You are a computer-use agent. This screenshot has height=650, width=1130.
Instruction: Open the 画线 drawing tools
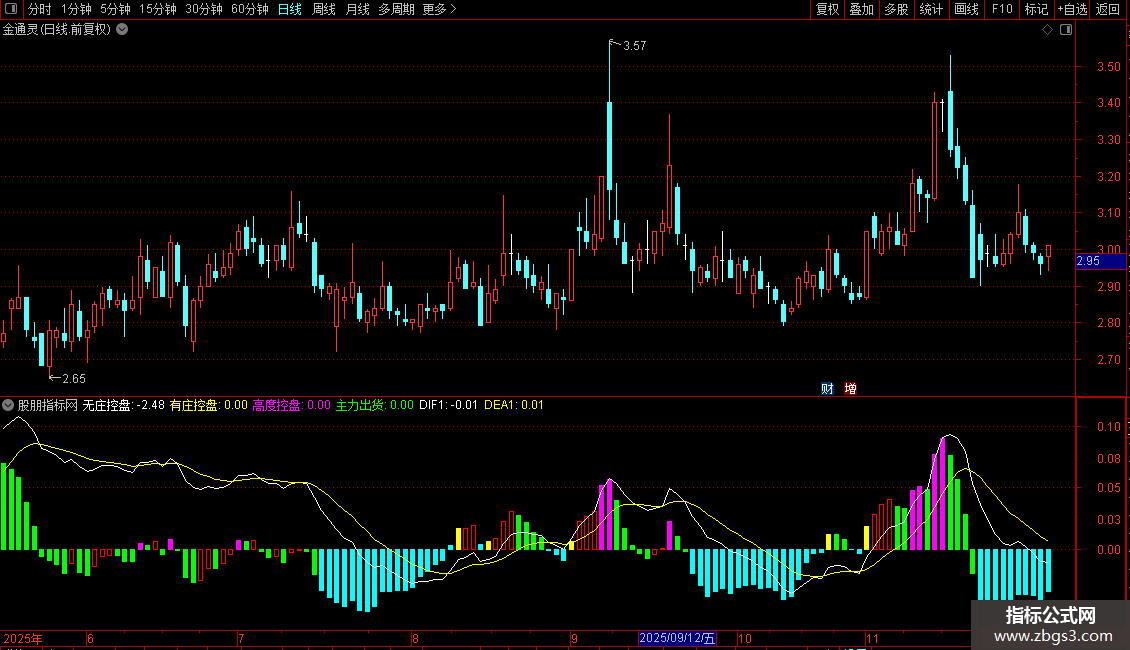(x=966, y=10)
